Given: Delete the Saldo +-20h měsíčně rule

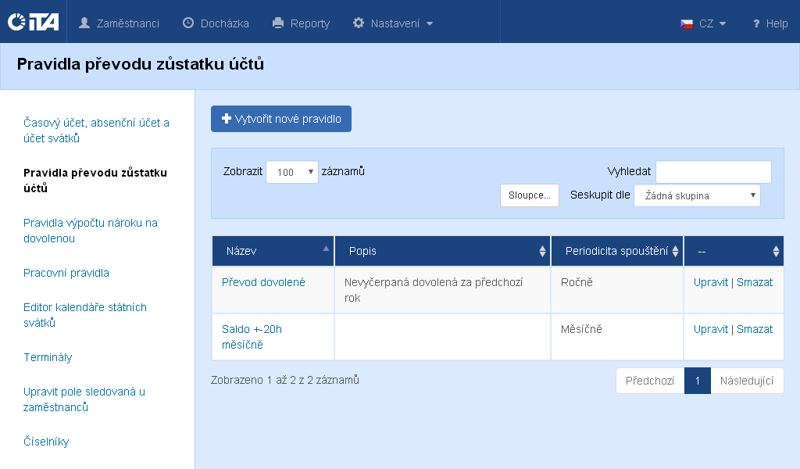Looking at the screenshot, I should tap(754, 329).
